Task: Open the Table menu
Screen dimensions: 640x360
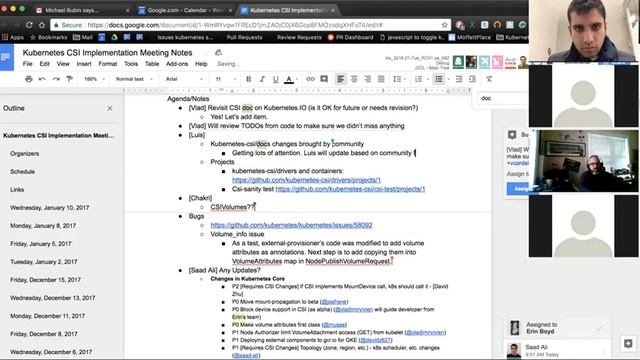Action: click(152, 64)
